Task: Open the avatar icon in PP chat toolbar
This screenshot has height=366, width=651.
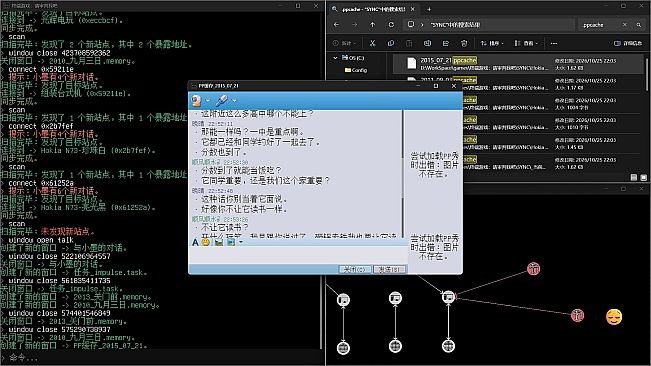Action: [x=196, y=100]
